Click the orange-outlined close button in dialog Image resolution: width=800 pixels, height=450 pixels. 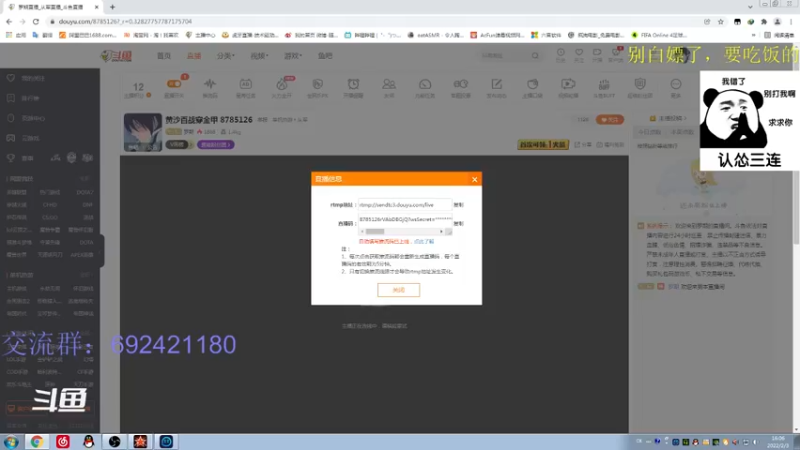pos(398,290)
